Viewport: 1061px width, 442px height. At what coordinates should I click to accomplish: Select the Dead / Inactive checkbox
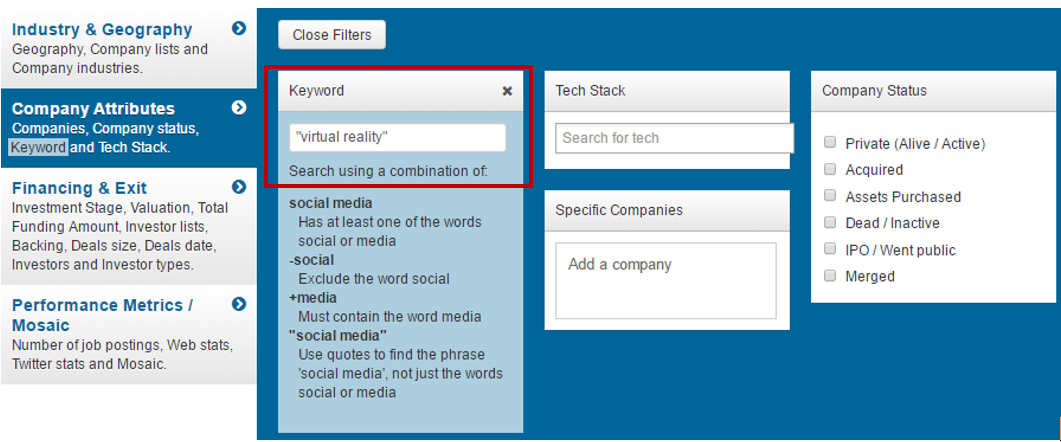pos(830,223)
